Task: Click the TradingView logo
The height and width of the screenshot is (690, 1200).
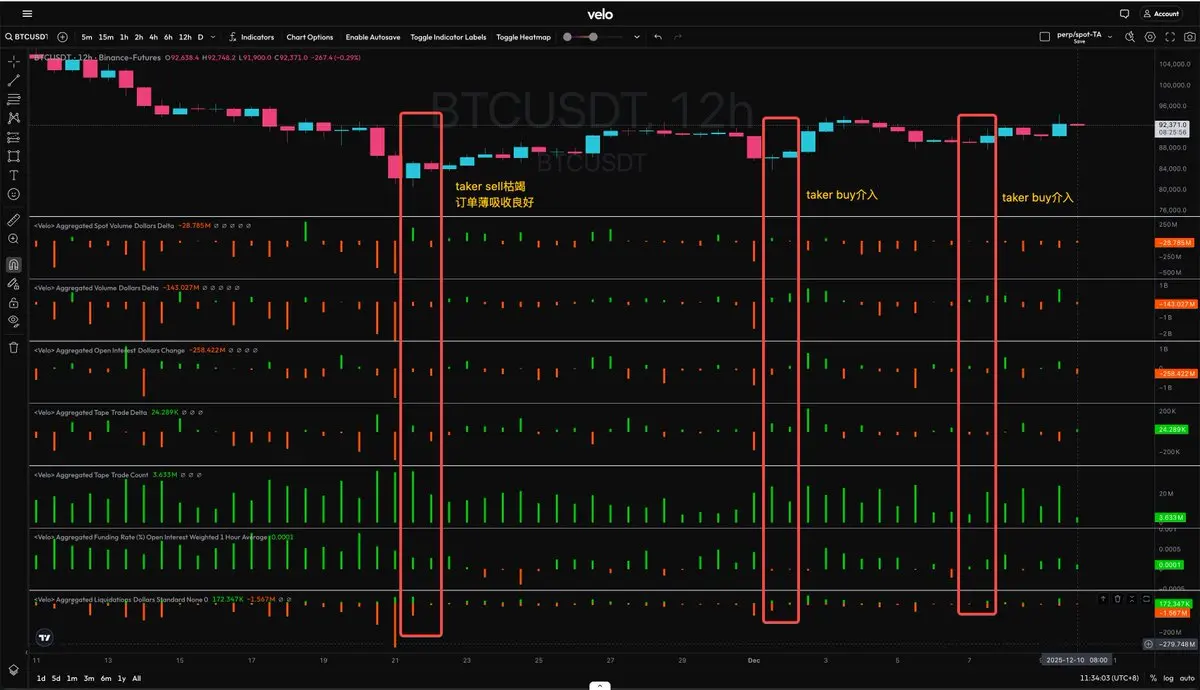Action: [x=43, y=636]
